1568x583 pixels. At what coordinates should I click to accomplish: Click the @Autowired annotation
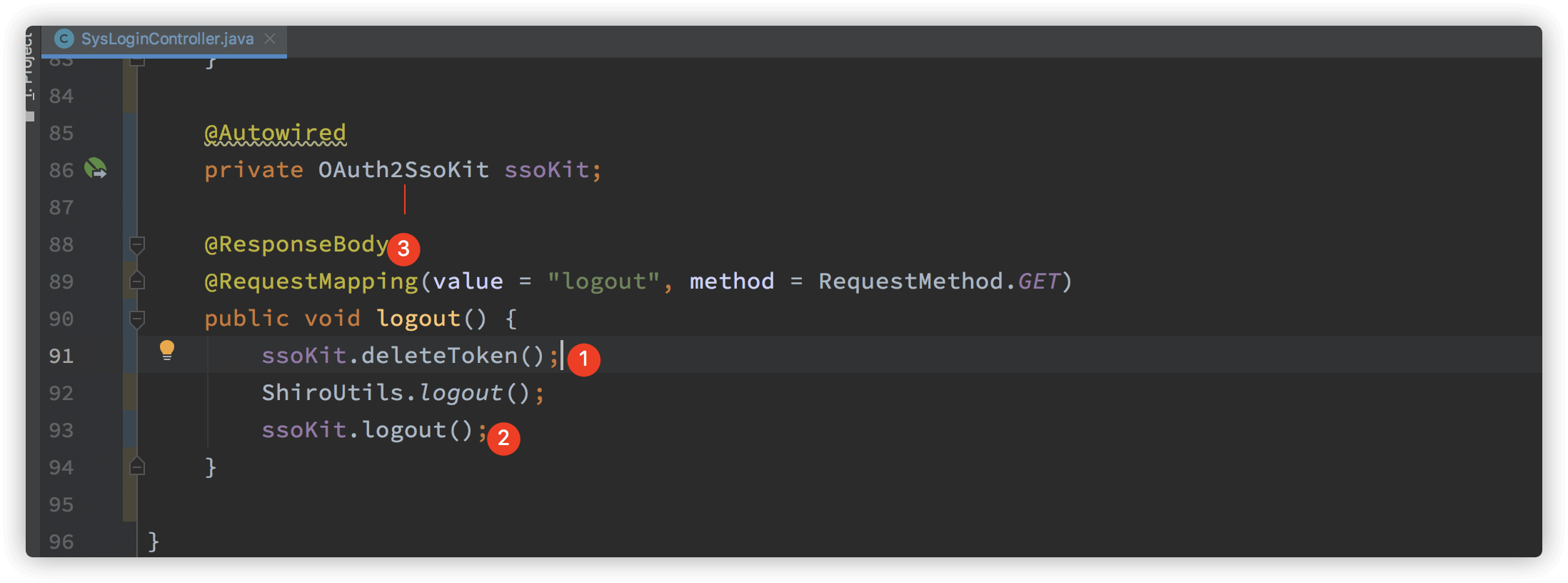275,133
